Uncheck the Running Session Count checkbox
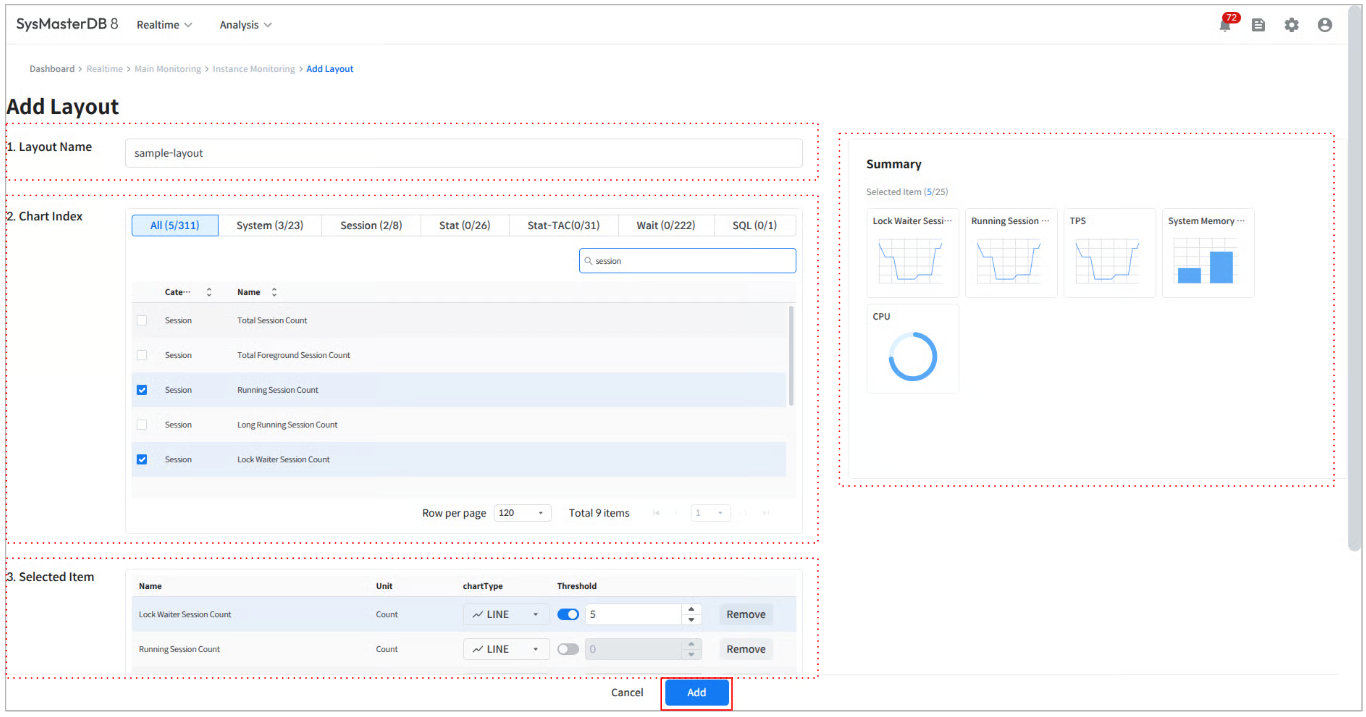Screen dimensions: 1366x717 142,390
